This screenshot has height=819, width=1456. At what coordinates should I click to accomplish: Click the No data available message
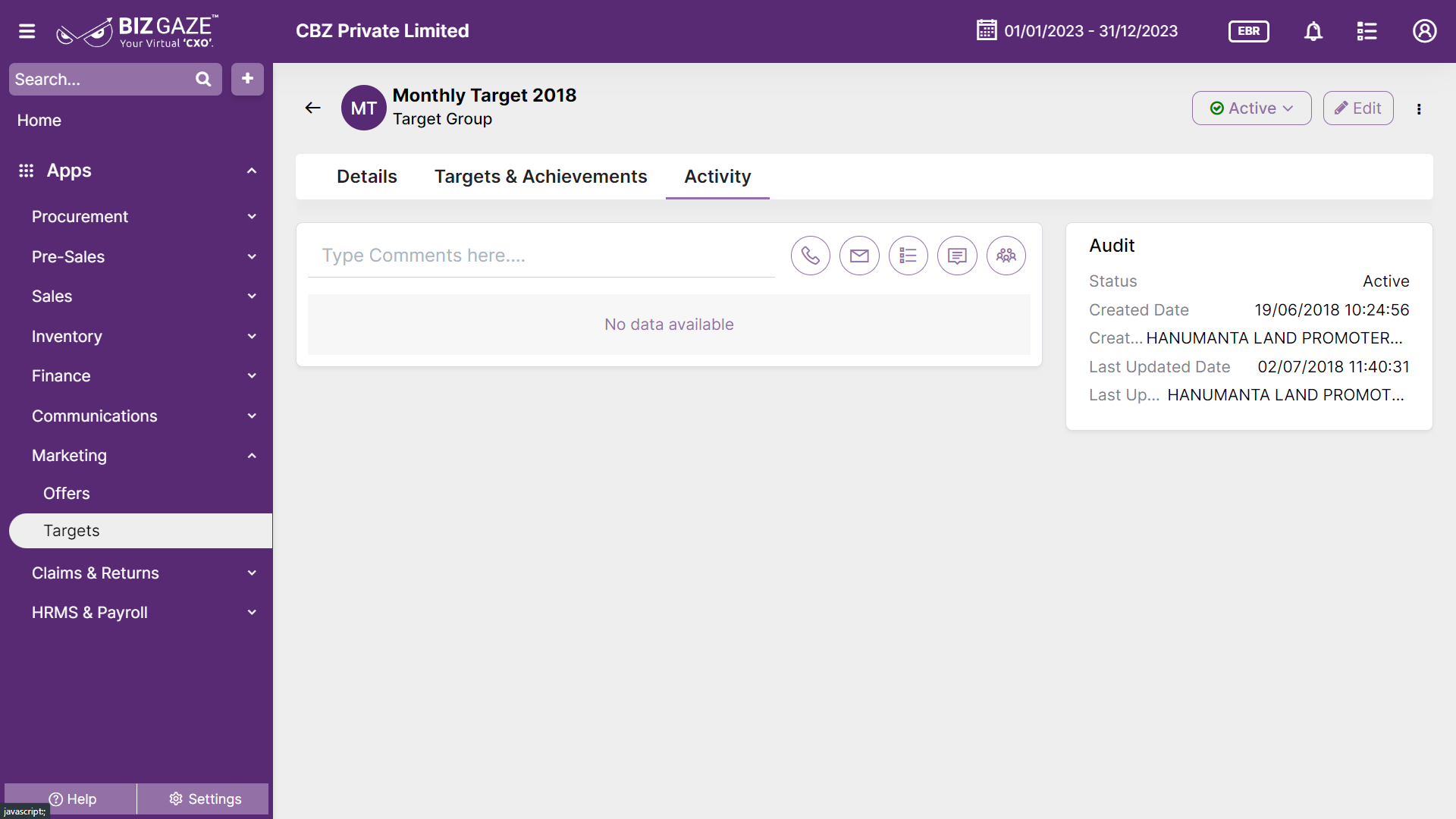[669, 325]
